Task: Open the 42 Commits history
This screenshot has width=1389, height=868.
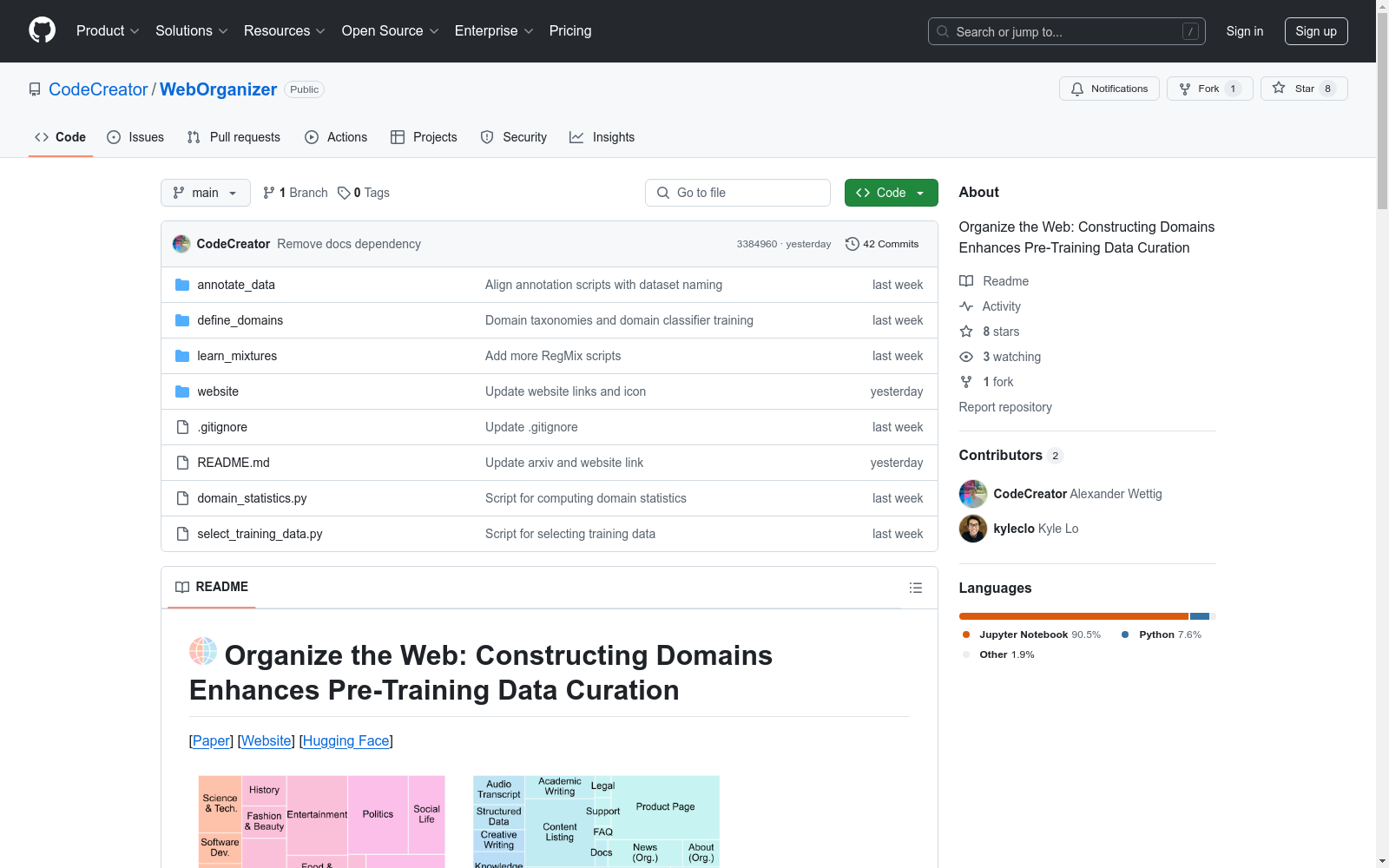Action: (882, 244)
